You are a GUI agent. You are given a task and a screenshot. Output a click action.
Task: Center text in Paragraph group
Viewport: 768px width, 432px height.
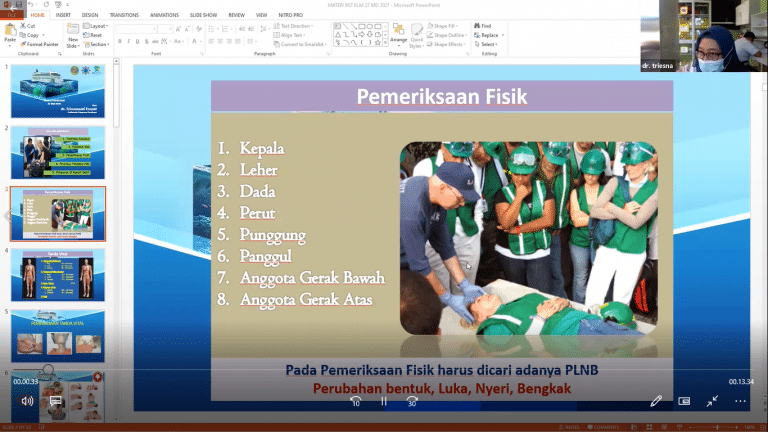220,42
